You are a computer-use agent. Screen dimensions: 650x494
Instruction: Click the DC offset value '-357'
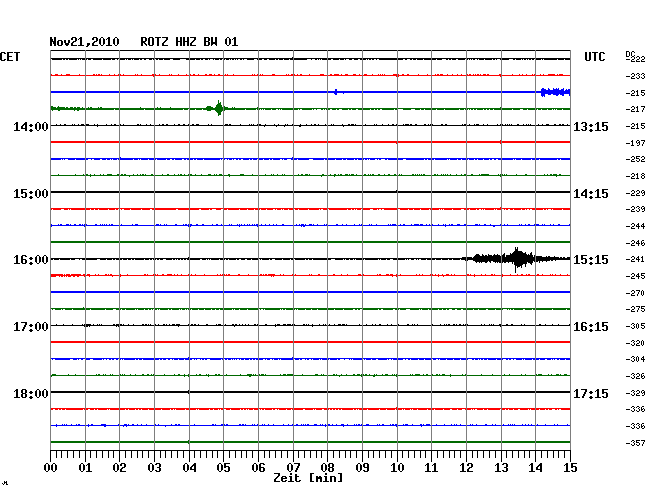pyautogui.click(x=635, y=443)
